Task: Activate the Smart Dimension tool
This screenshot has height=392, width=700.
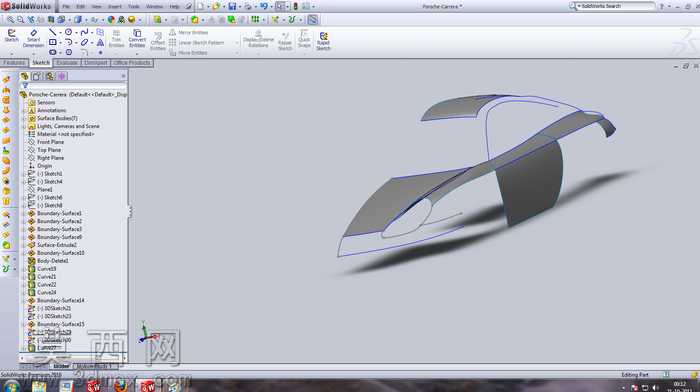Action: point(33,38)
